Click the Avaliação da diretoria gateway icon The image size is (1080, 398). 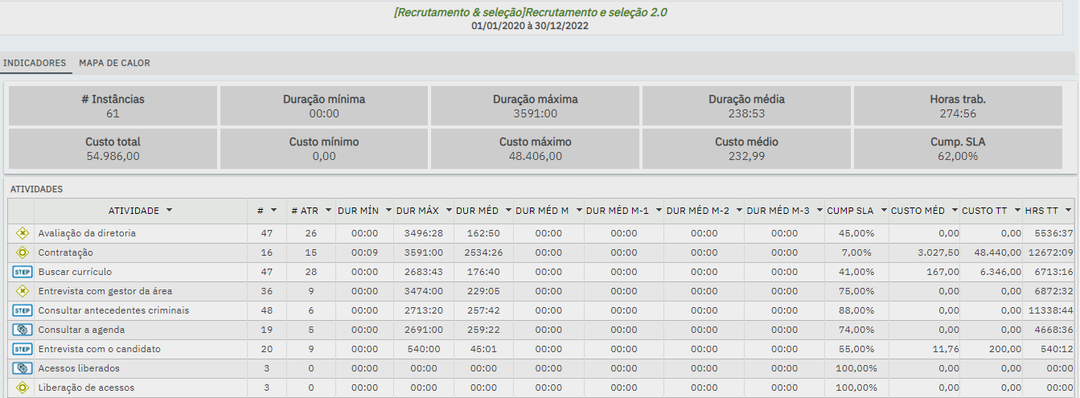[x=22, y=233]
